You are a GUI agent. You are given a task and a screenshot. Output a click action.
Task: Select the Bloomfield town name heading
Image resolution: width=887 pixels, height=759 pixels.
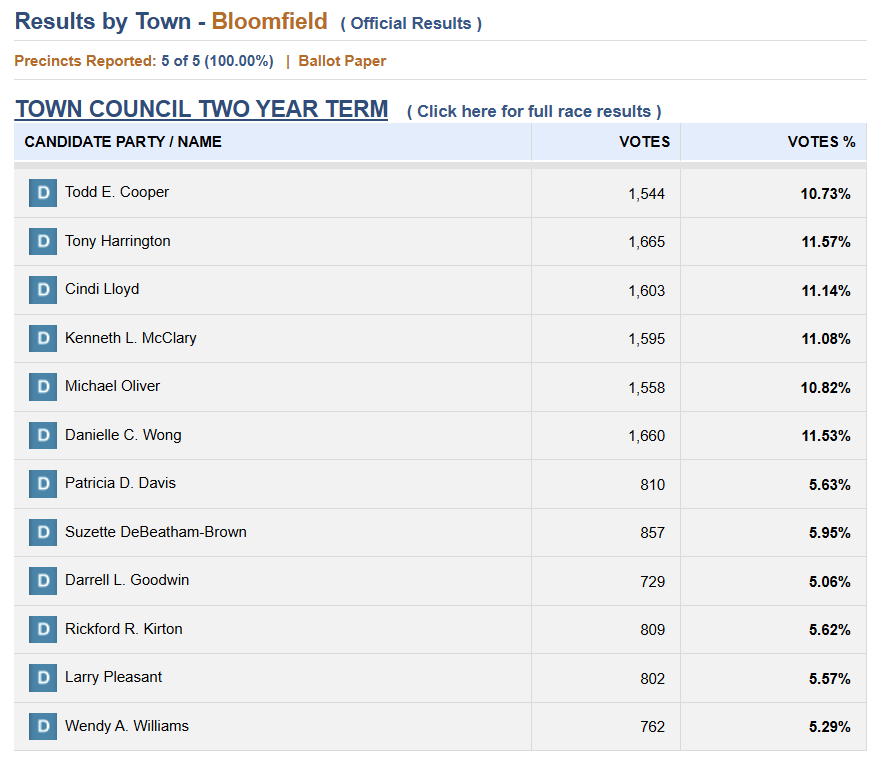[x=270, y=21]
